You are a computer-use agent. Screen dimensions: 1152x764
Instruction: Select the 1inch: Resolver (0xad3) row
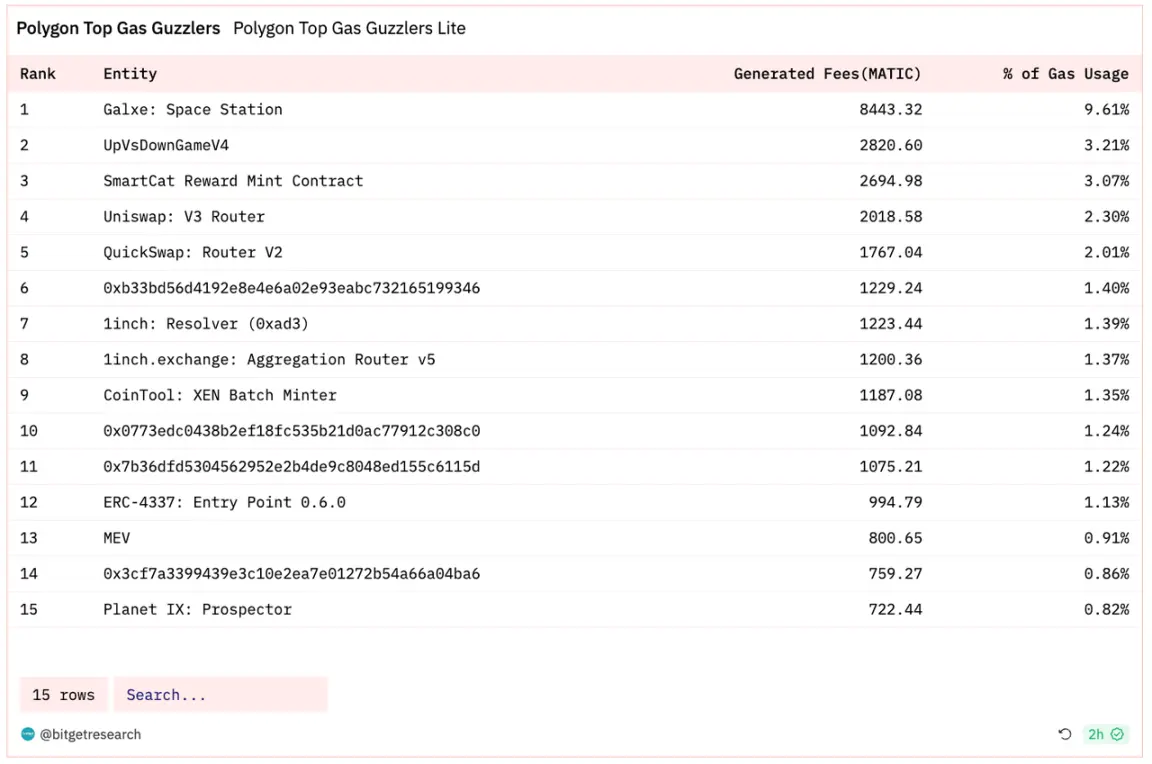coord(206,324)
